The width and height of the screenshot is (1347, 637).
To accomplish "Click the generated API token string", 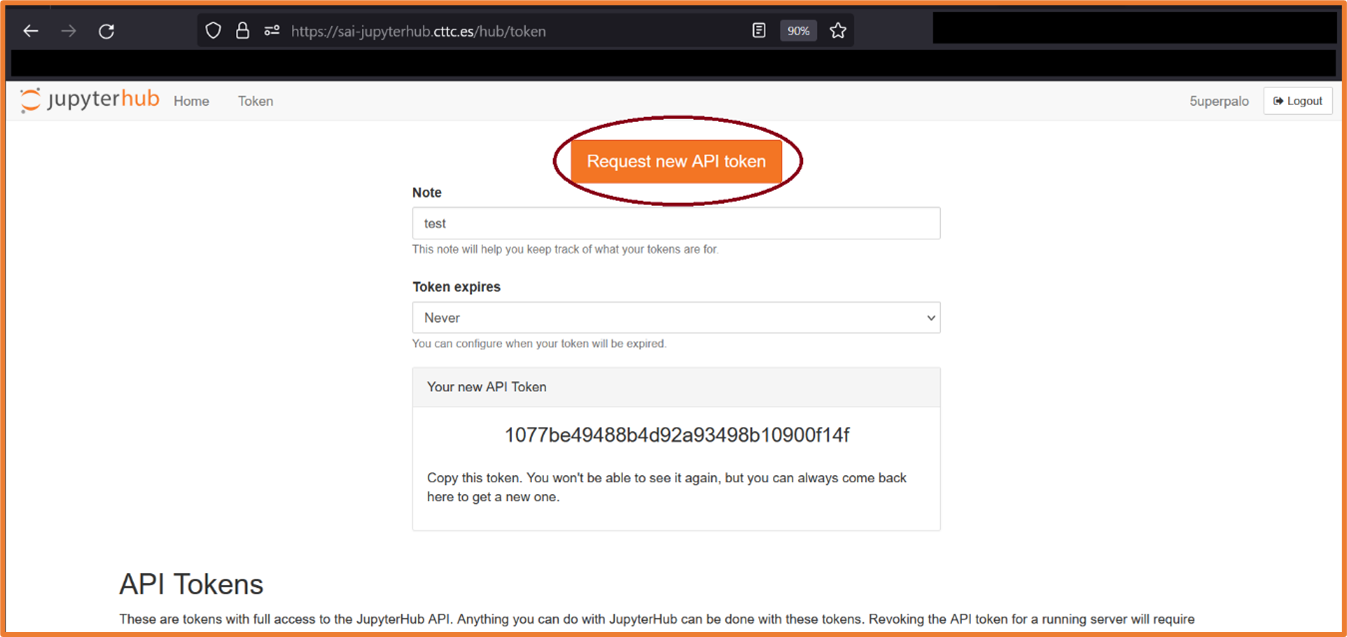I will point(676,435).
